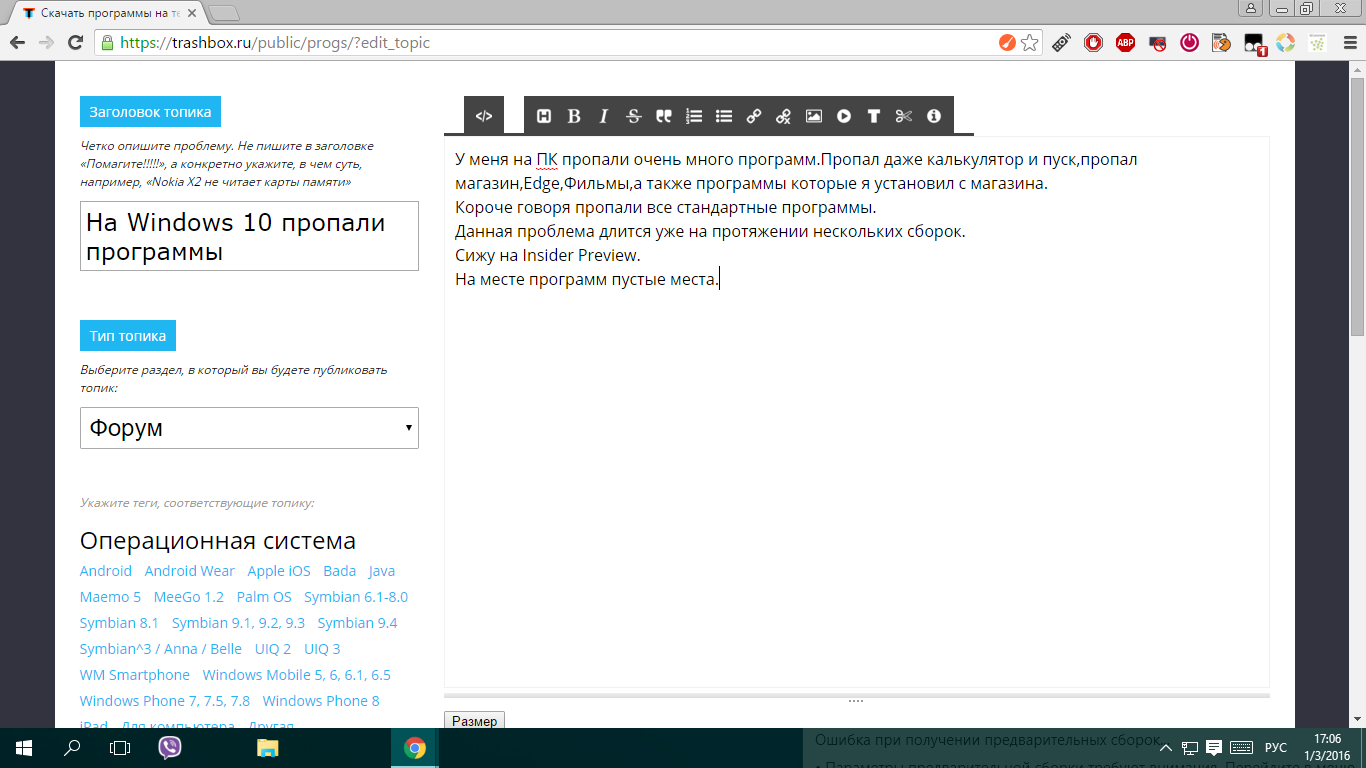
Task: Open Adblock Plus extension
Action: (1125, 43)
